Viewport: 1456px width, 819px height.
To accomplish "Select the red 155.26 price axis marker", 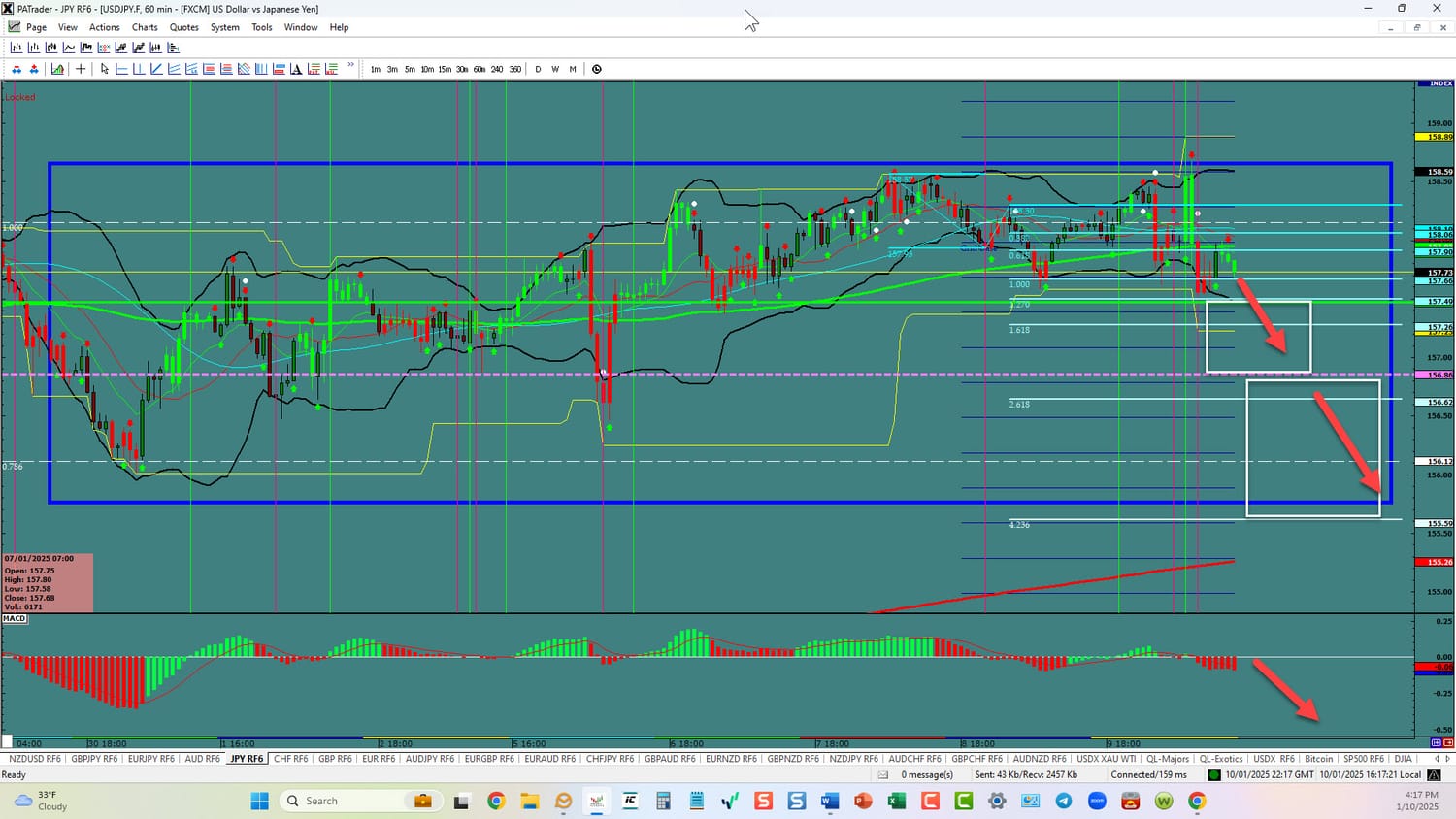I will (1439, 562).
